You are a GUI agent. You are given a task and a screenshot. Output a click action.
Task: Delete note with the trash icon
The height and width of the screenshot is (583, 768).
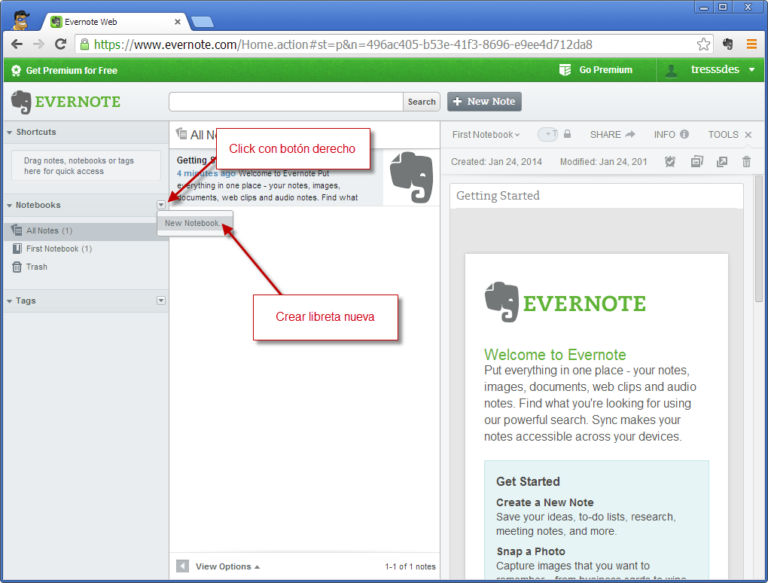coord(746,162)
